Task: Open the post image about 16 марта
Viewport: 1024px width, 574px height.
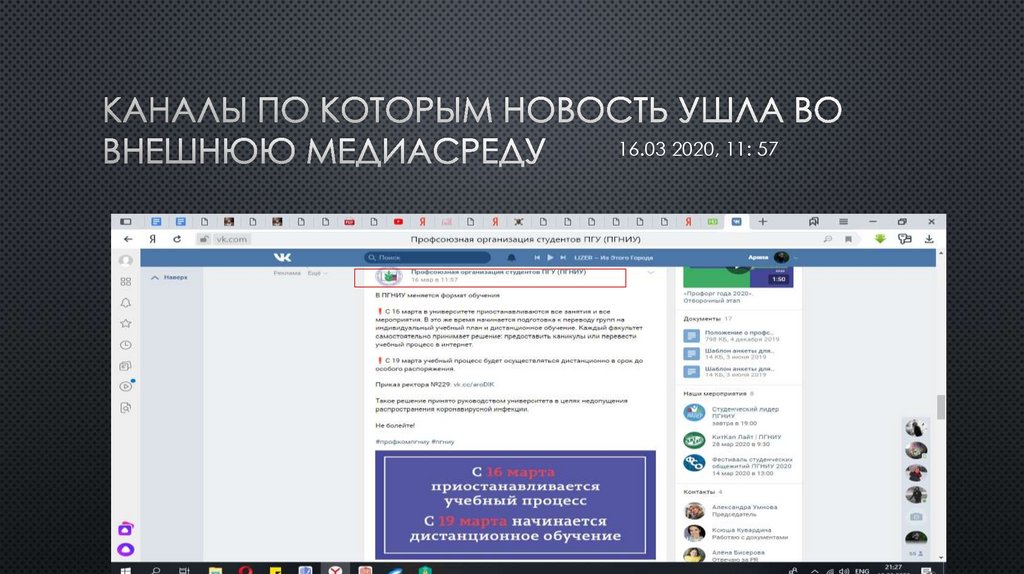Action: coord(515,504)
